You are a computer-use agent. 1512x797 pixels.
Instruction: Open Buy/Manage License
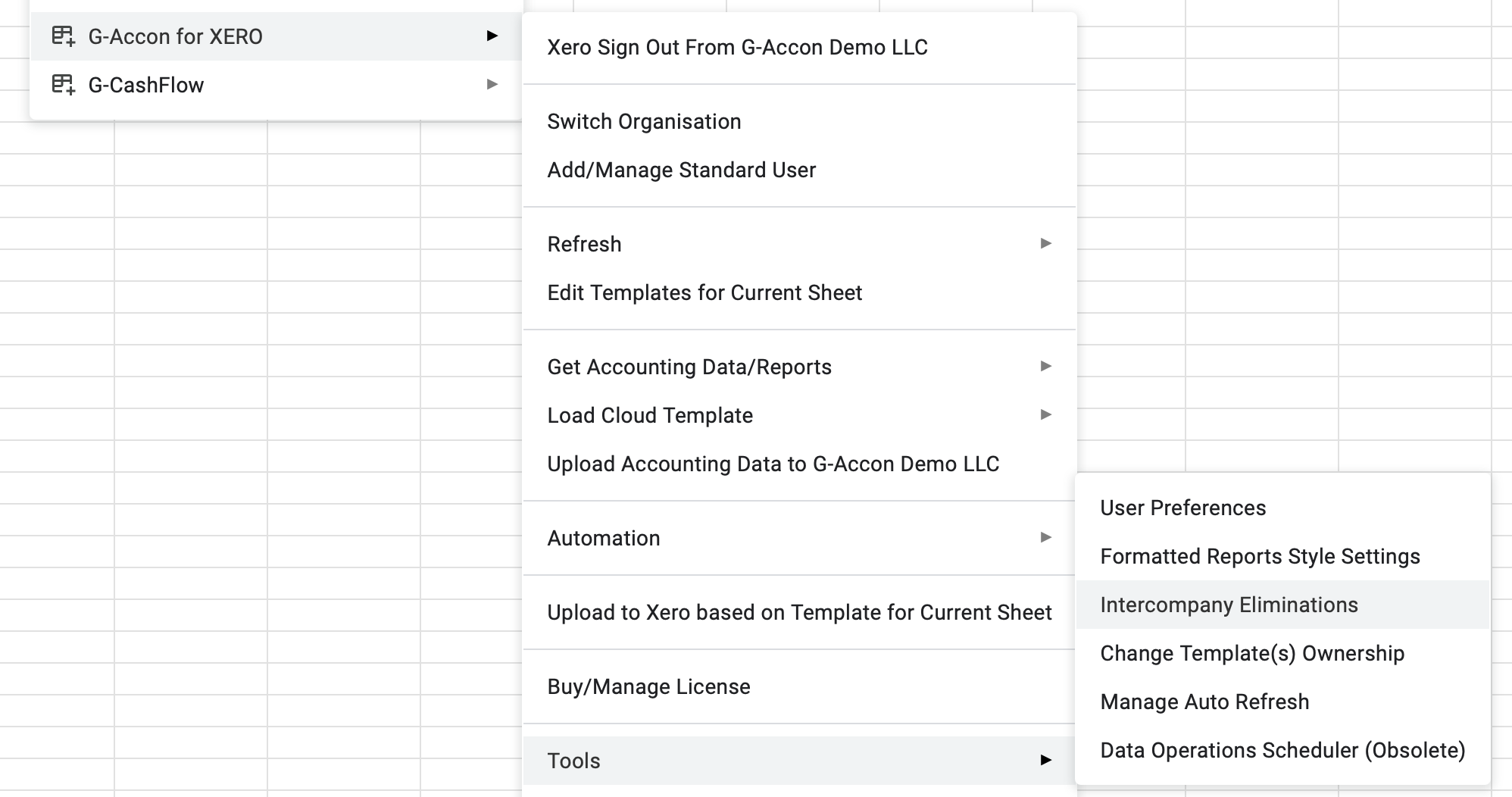[799, 686]
